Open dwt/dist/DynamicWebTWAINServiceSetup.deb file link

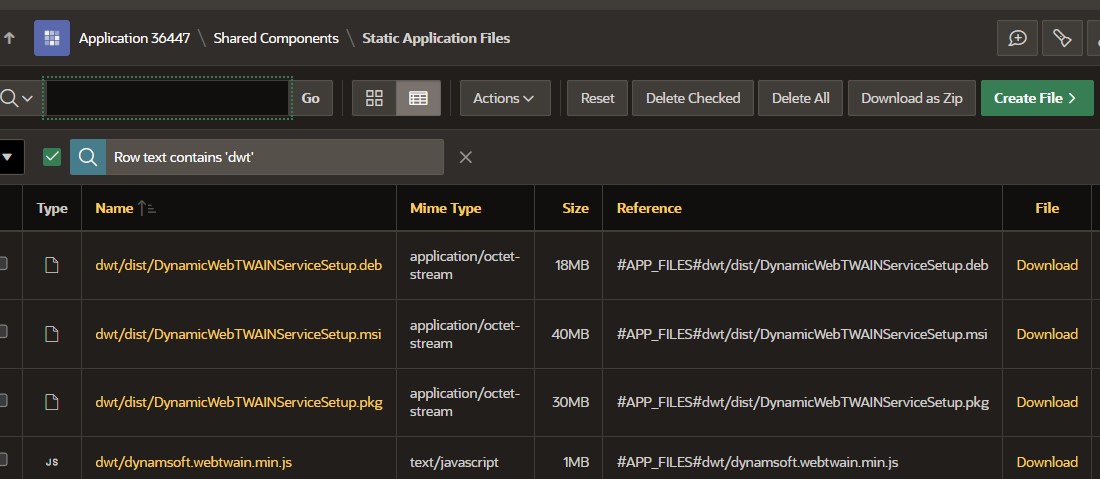[239, 265]
